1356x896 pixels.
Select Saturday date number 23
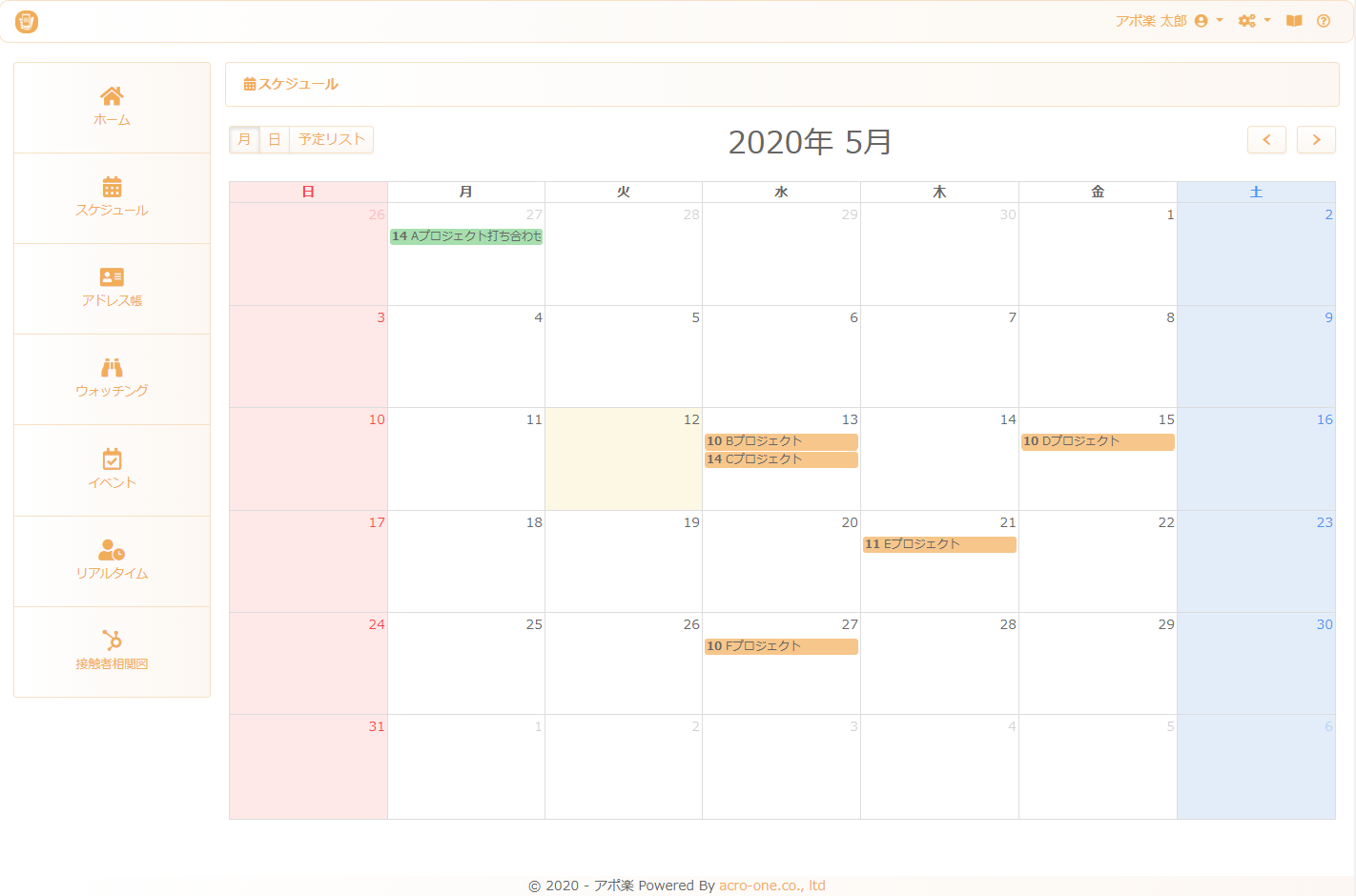point(1325,522)
